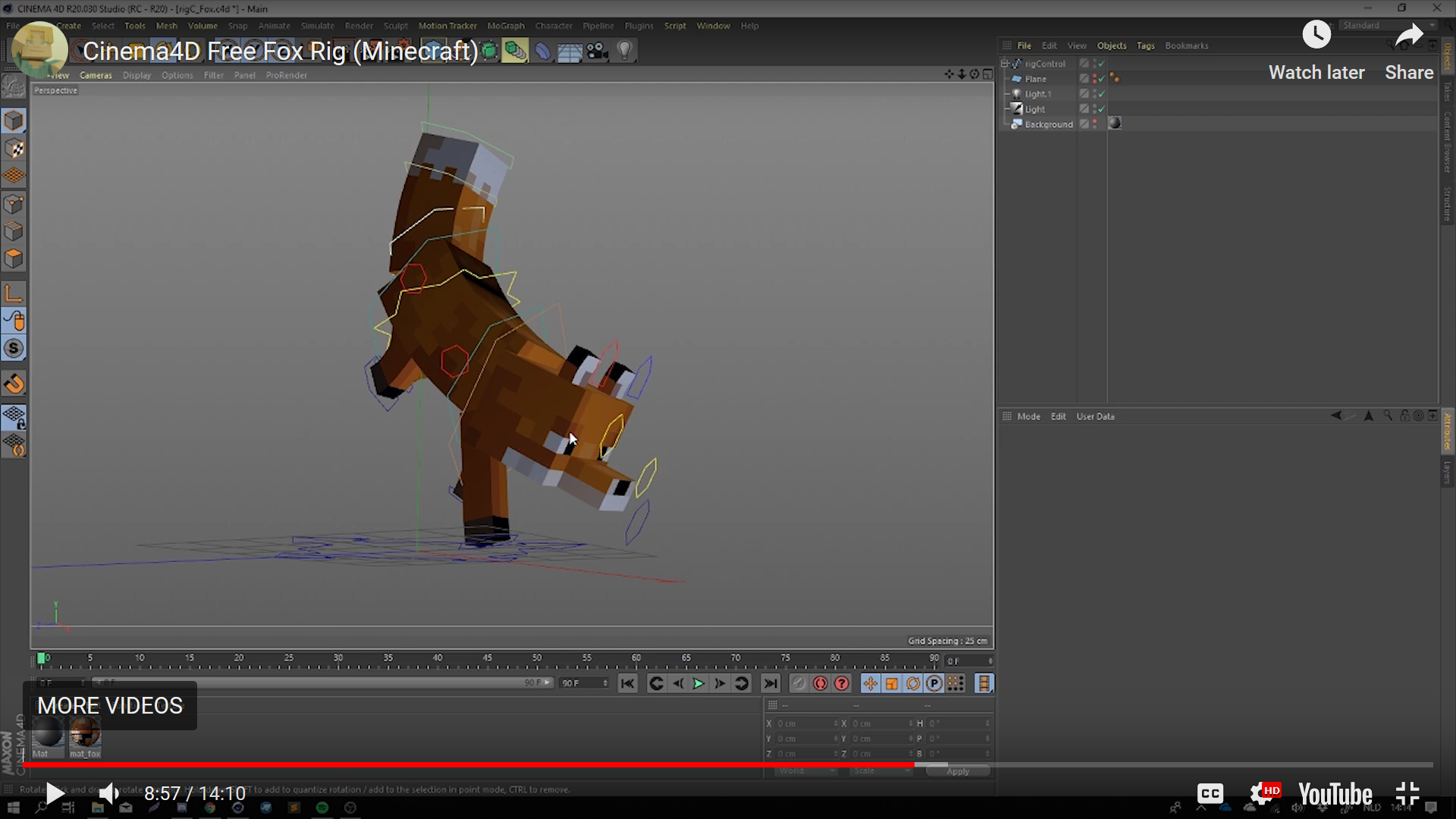Expand rigControl hierarchy in Object Manager
Image resolution: width=1456 pixels, height=819 pixels.
1005,64
